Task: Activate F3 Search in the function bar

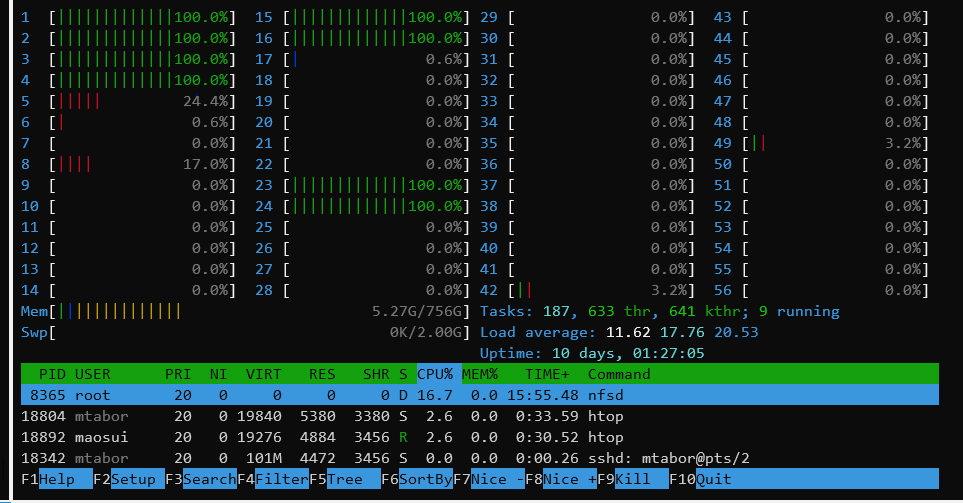Action: pos(208,479)
